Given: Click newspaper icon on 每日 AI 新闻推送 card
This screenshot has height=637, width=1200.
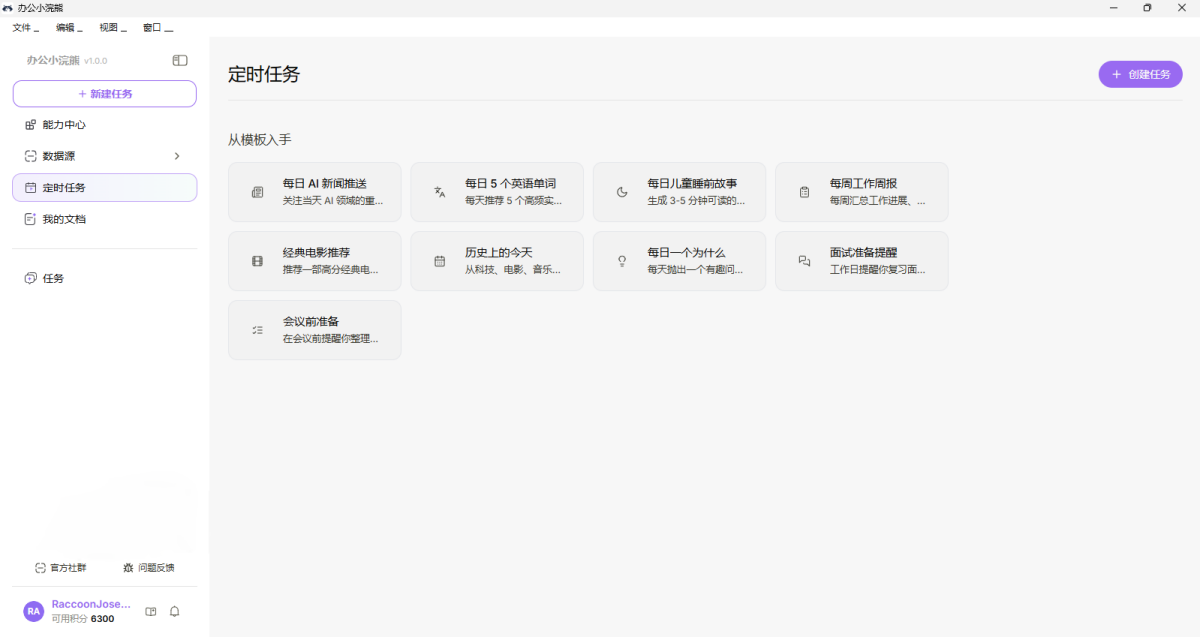Looking at the screenshot, I should [x=257, y=192].
